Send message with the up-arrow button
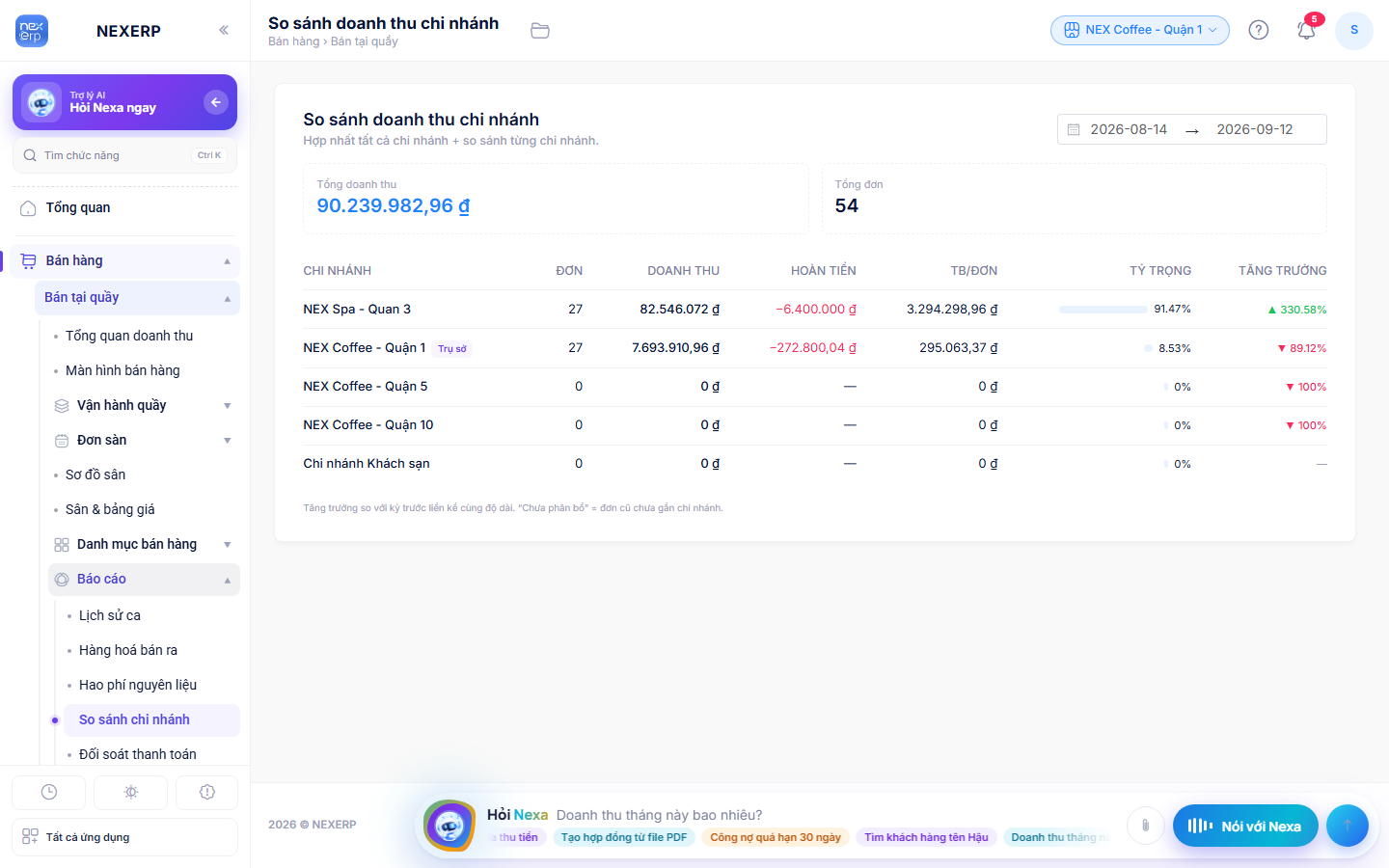The image size is (1389, 868). pyautogui.click(x=1348, y=826)
